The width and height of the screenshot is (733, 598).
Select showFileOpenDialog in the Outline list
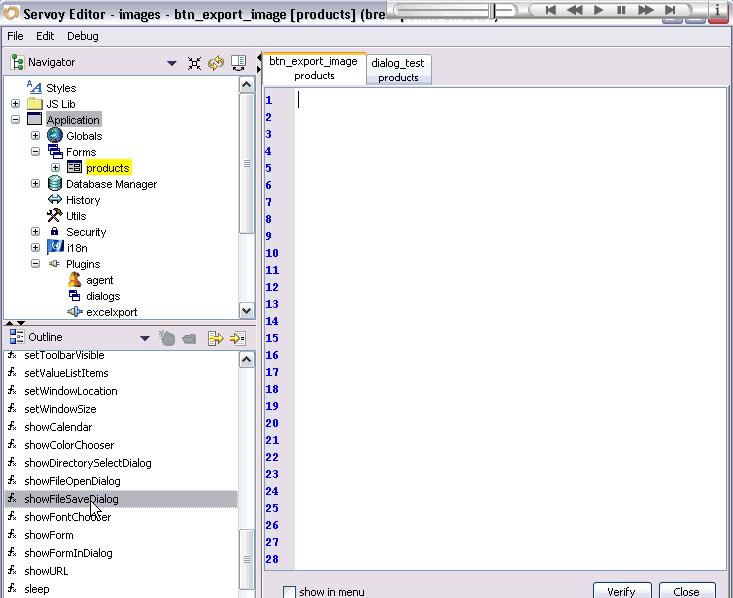tap(72, 481)
